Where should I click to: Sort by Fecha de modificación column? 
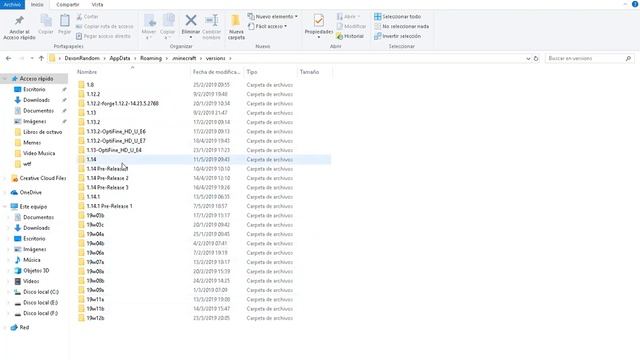[216, 72]
